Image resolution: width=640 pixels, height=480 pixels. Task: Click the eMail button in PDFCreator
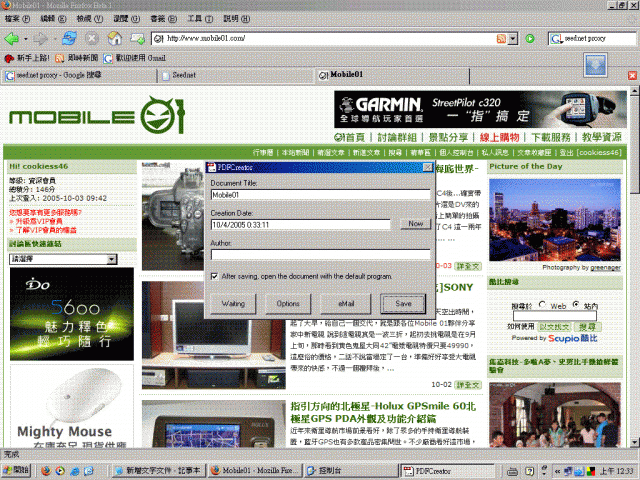click(346, 304)
